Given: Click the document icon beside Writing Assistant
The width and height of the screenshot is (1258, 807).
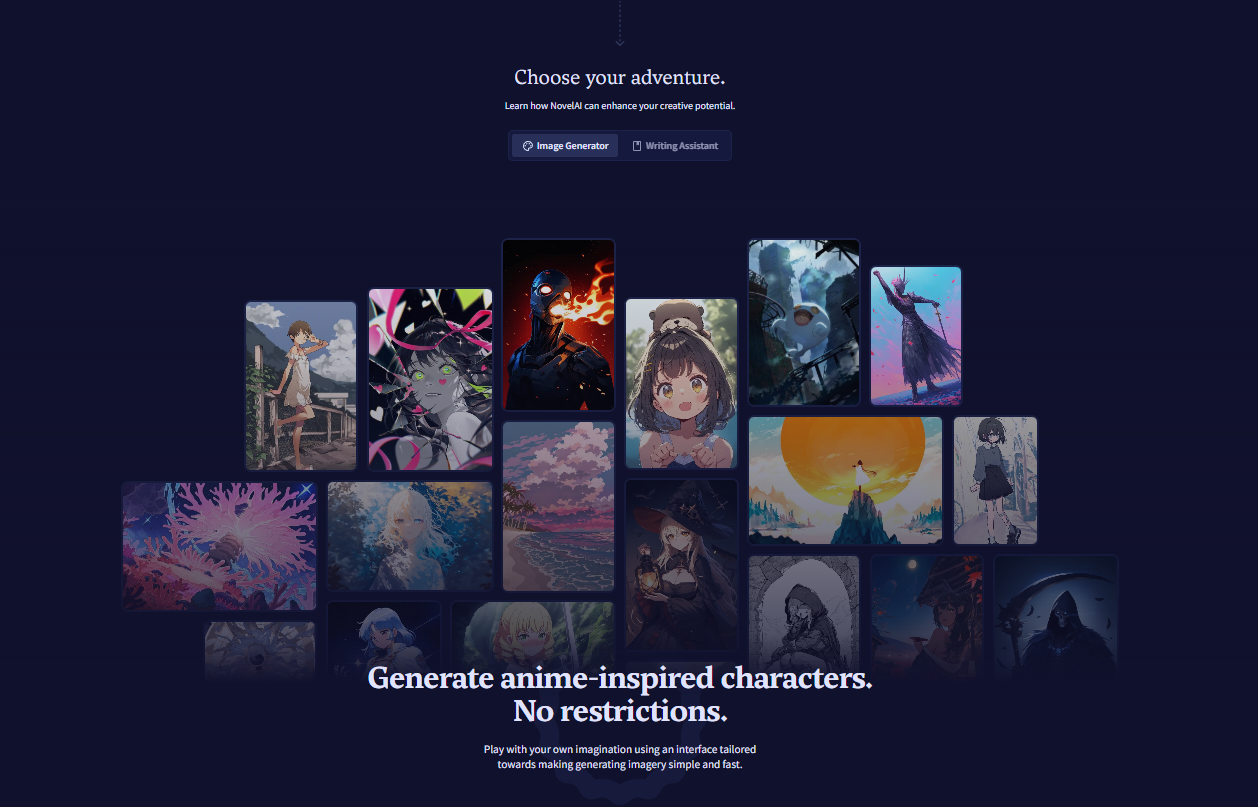Looking at the screenshot, I should pyautogui.click(x=637, y=146).
